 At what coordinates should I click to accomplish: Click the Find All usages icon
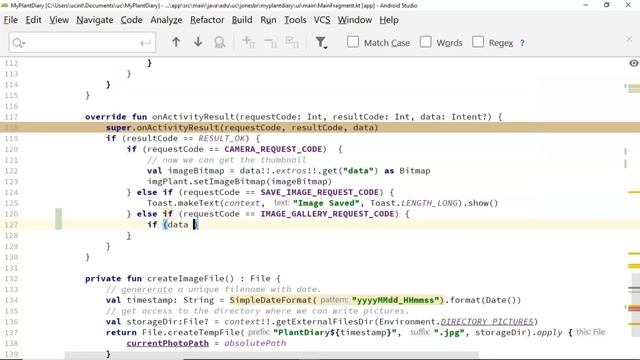(x=220, y=42)
